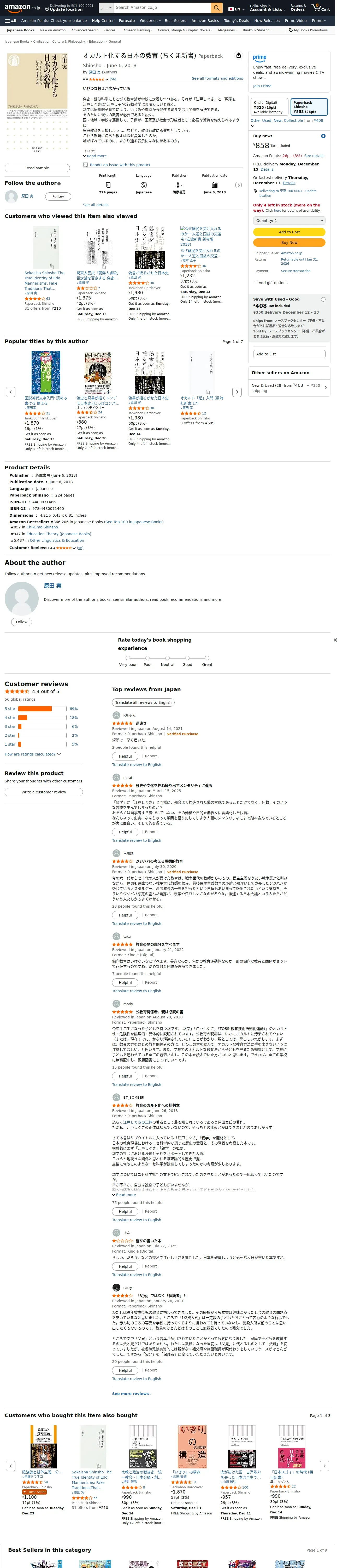Click Write a customer review button

[44, 792]
